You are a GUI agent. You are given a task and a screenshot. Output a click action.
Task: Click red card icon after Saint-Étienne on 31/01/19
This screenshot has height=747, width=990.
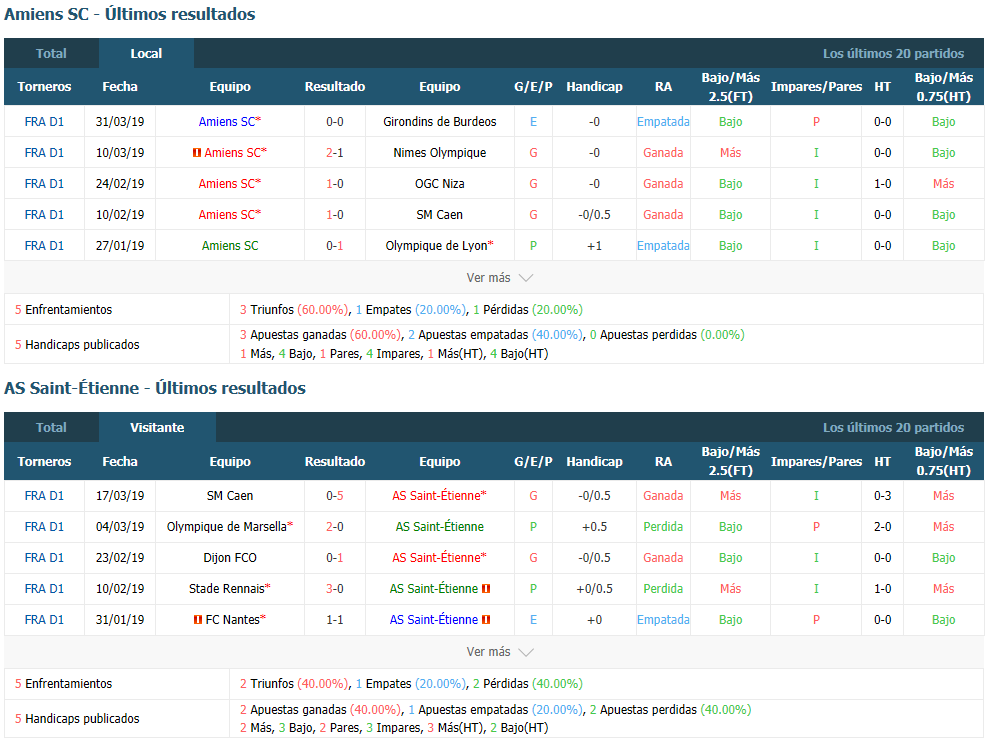(x=486, y=620)
